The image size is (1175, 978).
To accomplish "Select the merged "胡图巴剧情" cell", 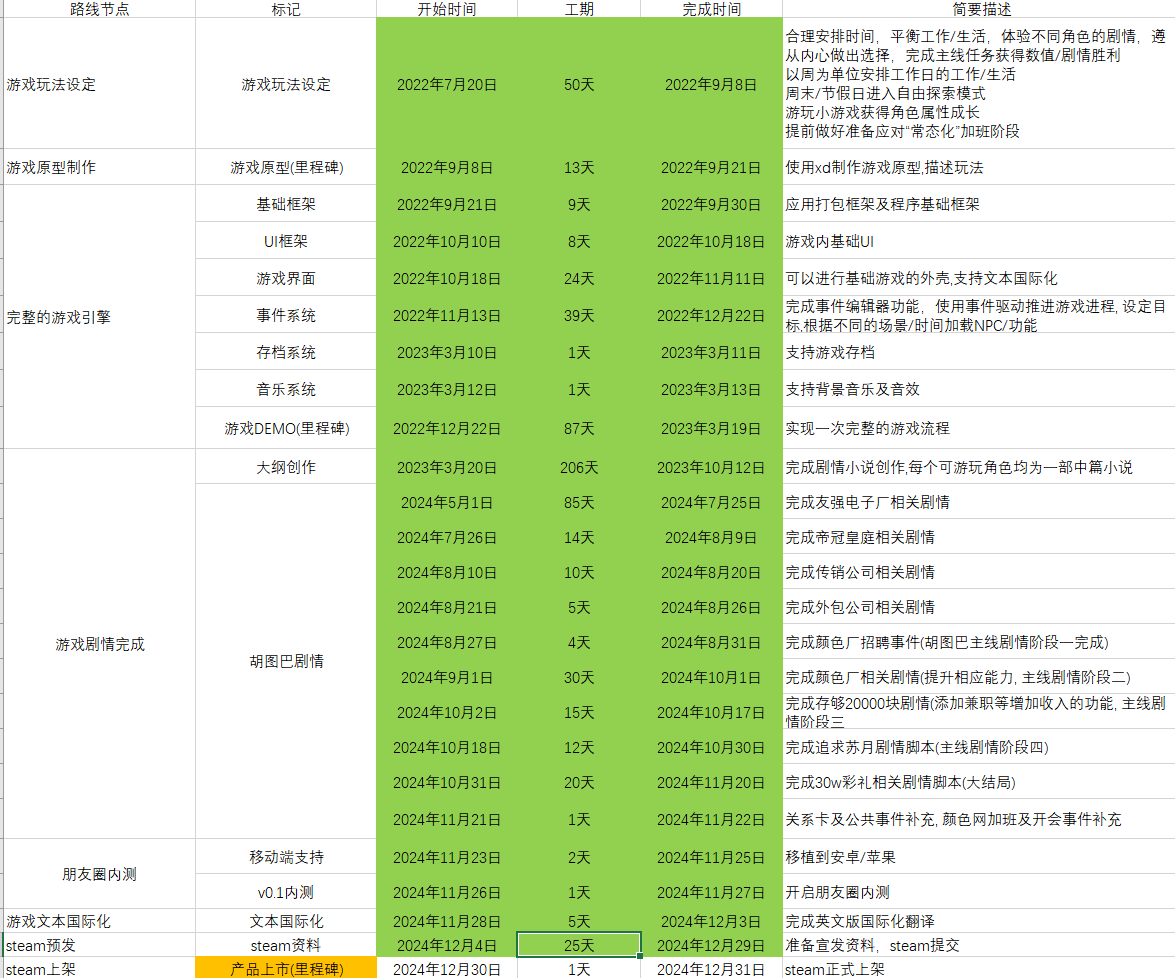I will click(286, 661).
